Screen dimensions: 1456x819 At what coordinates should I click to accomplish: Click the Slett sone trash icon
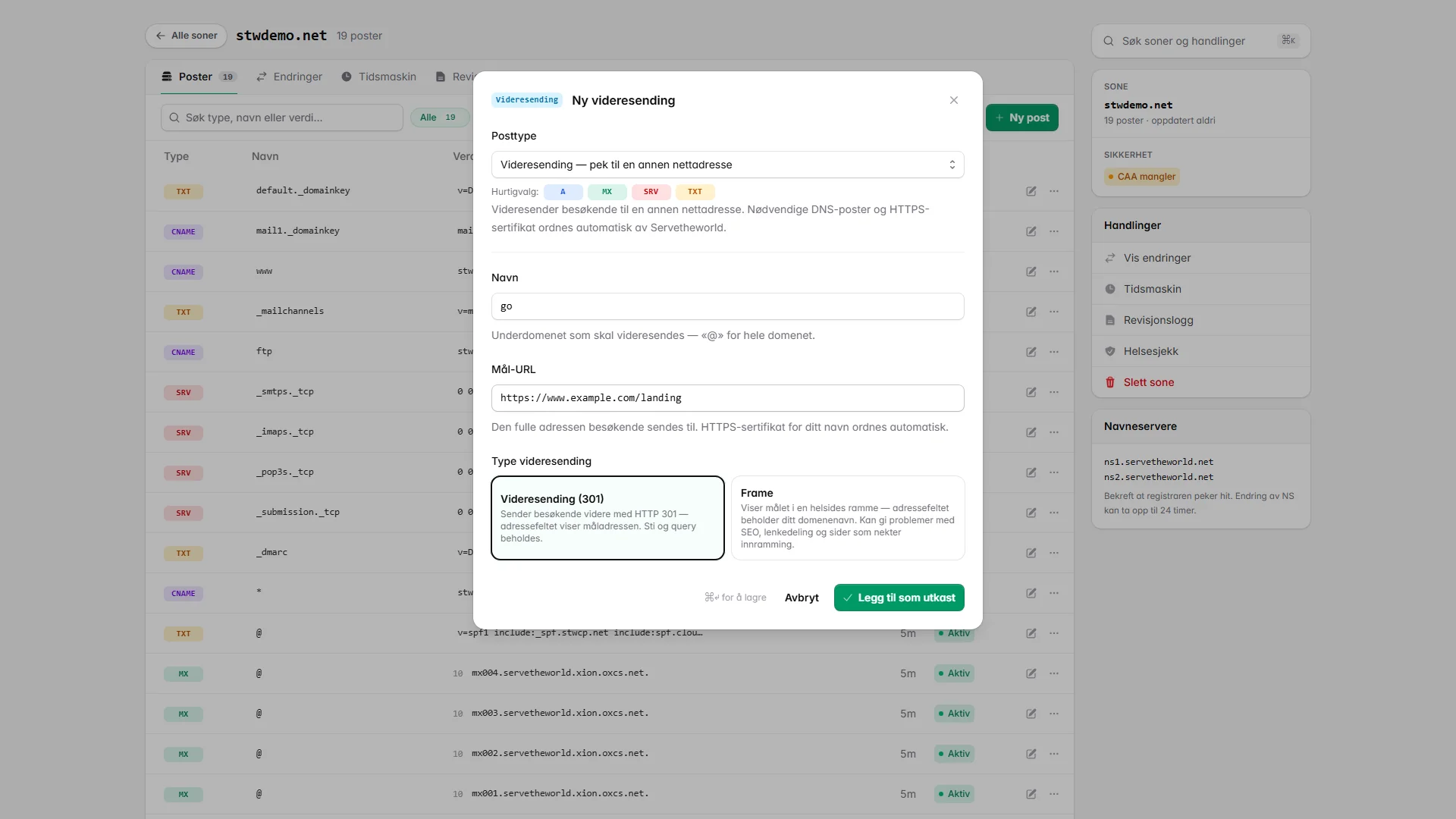pyautogui.click(x=1110, y=382)
